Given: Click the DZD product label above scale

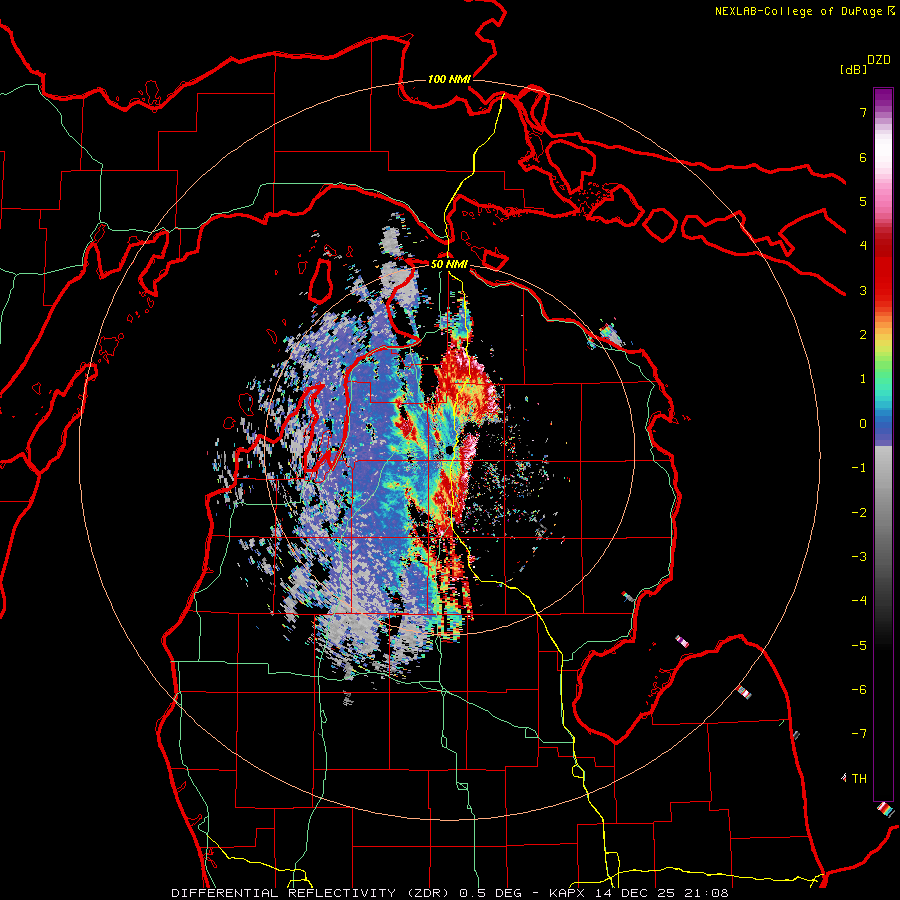Looking at the screenshot, I should pyautogui.click(x=879, y=60).
